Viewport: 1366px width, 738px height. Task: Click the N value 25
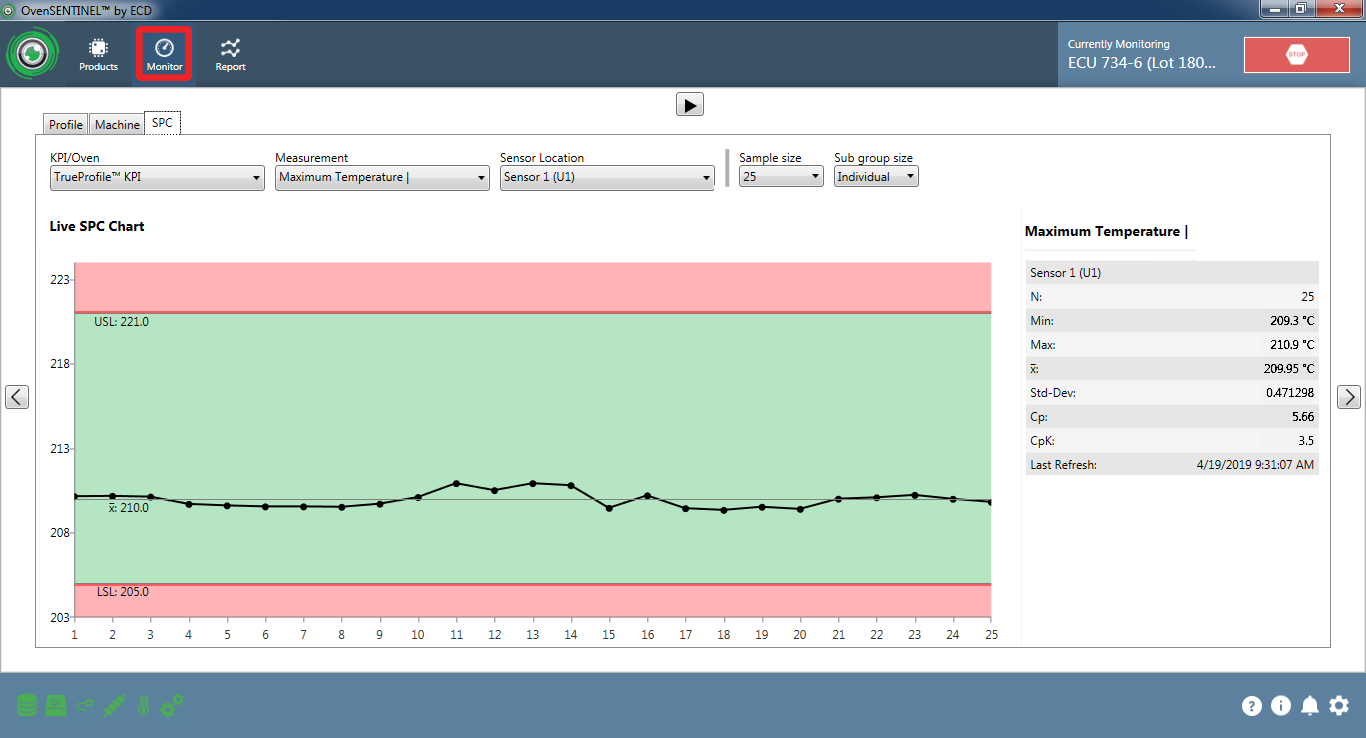pyautogui.click(x=1308, y=297)
